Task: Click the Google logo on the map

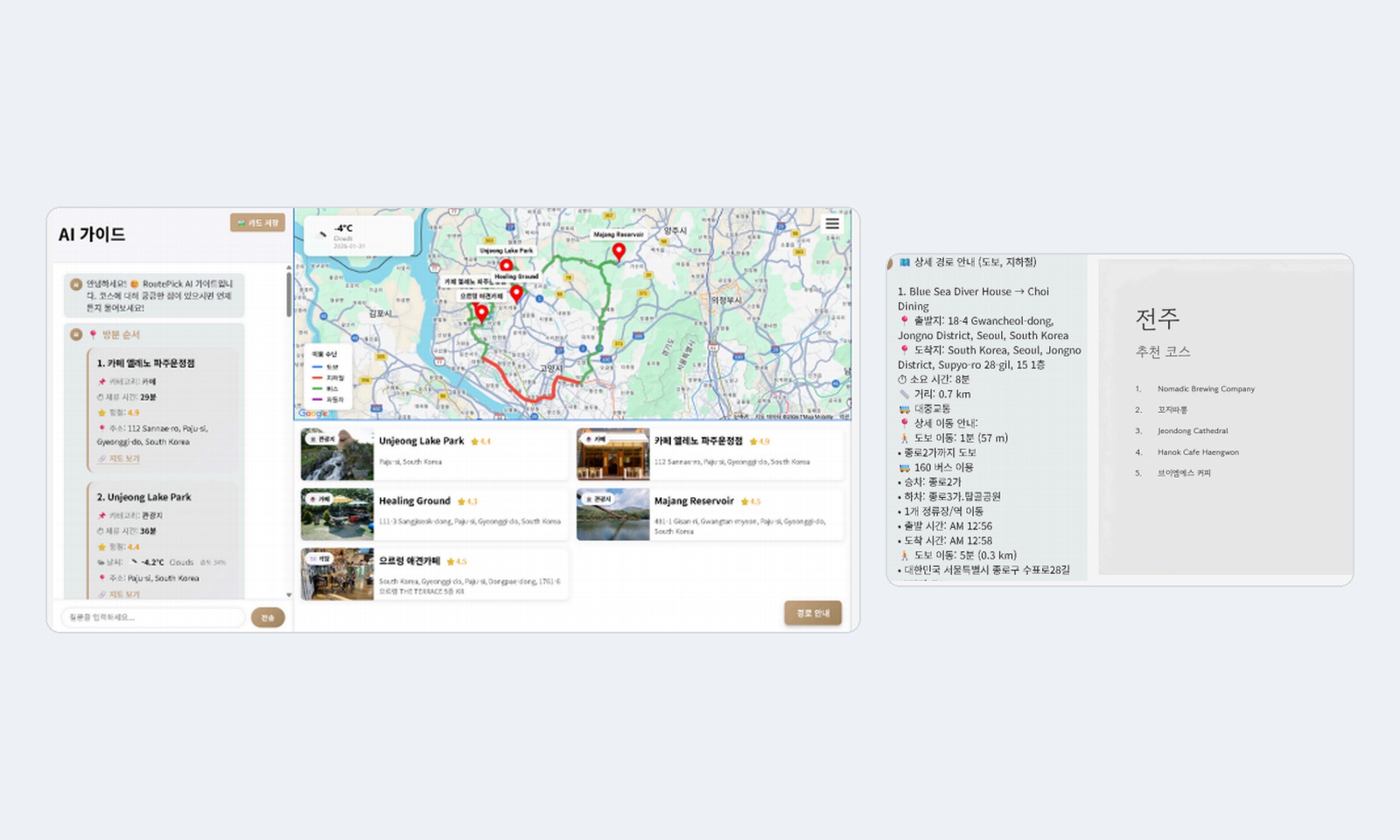Action: click(x=312, y=413)
